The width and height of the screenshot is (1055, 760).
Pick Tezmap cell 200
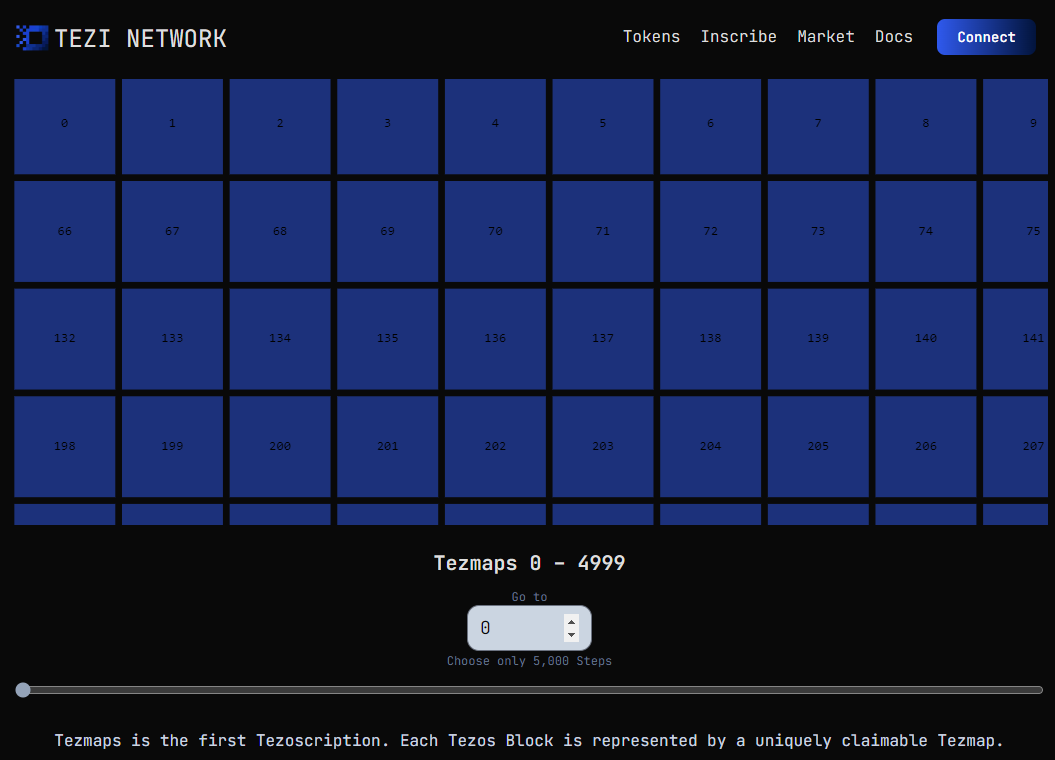[280, 447]
